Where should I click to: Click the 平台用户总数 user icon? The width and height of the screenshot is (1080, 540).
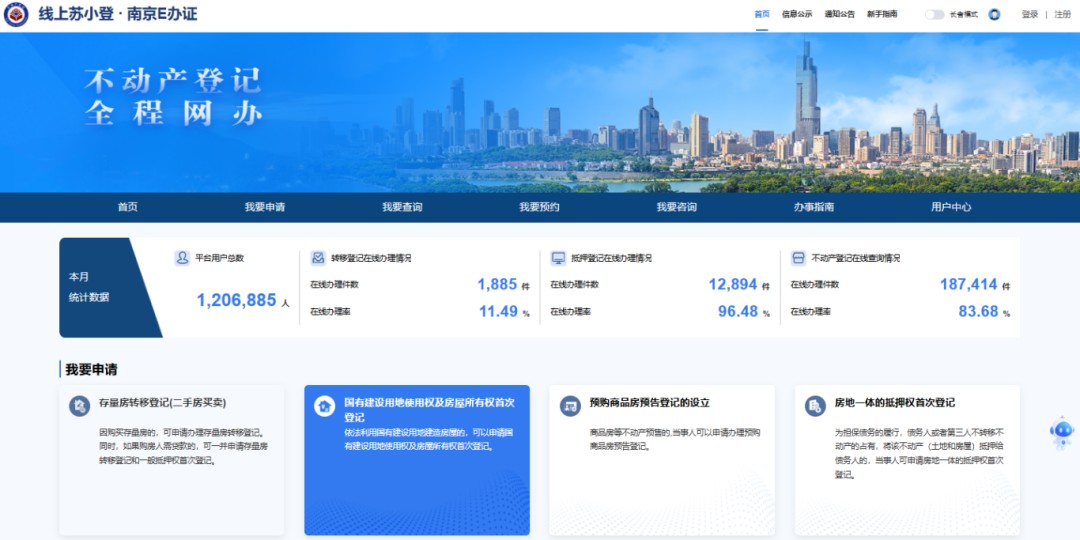tap(182, 258)
